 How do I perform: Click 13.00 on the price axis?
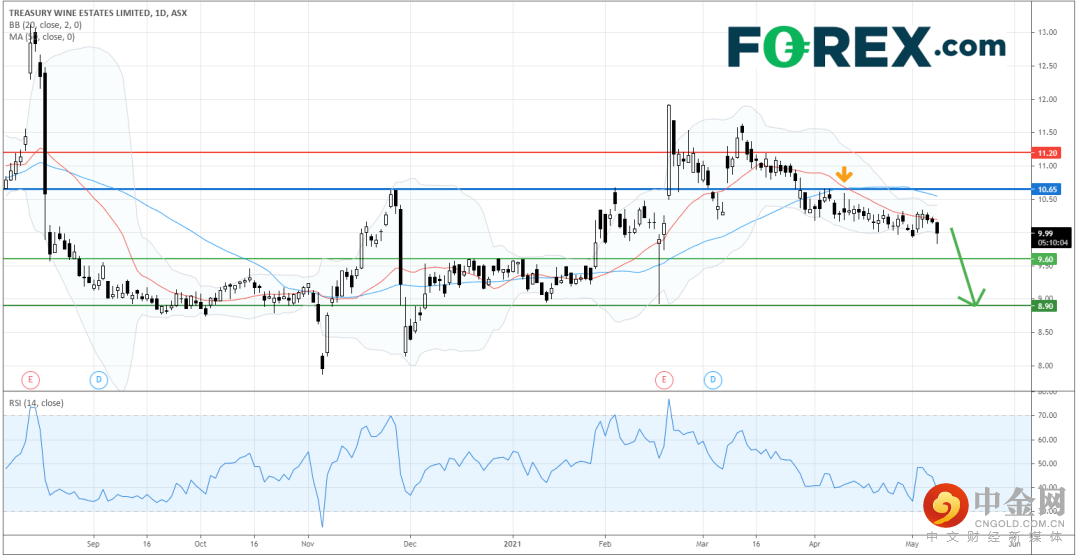coord(1048,32)
